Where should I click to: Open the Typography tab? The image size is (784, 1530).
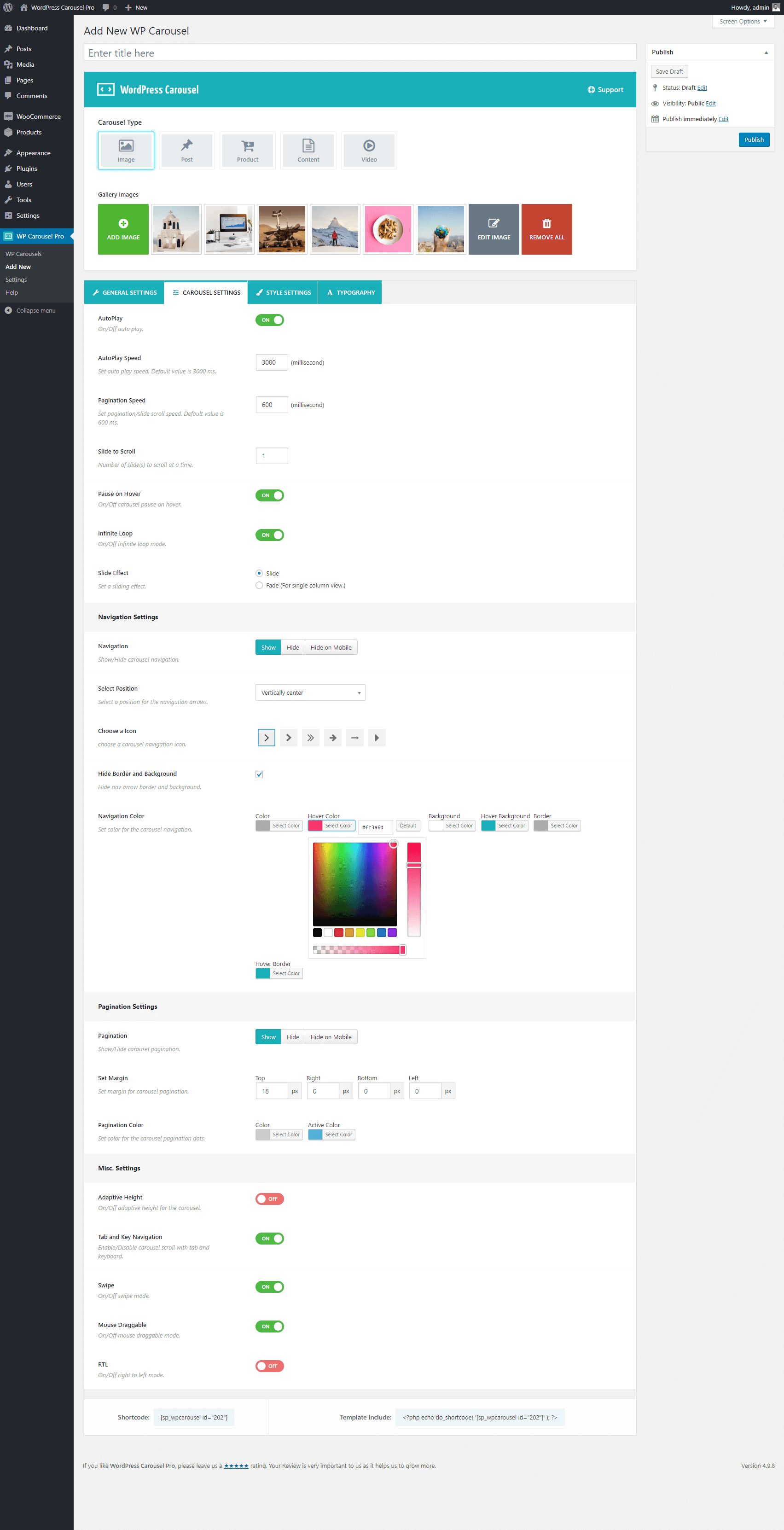pos(350,292)
